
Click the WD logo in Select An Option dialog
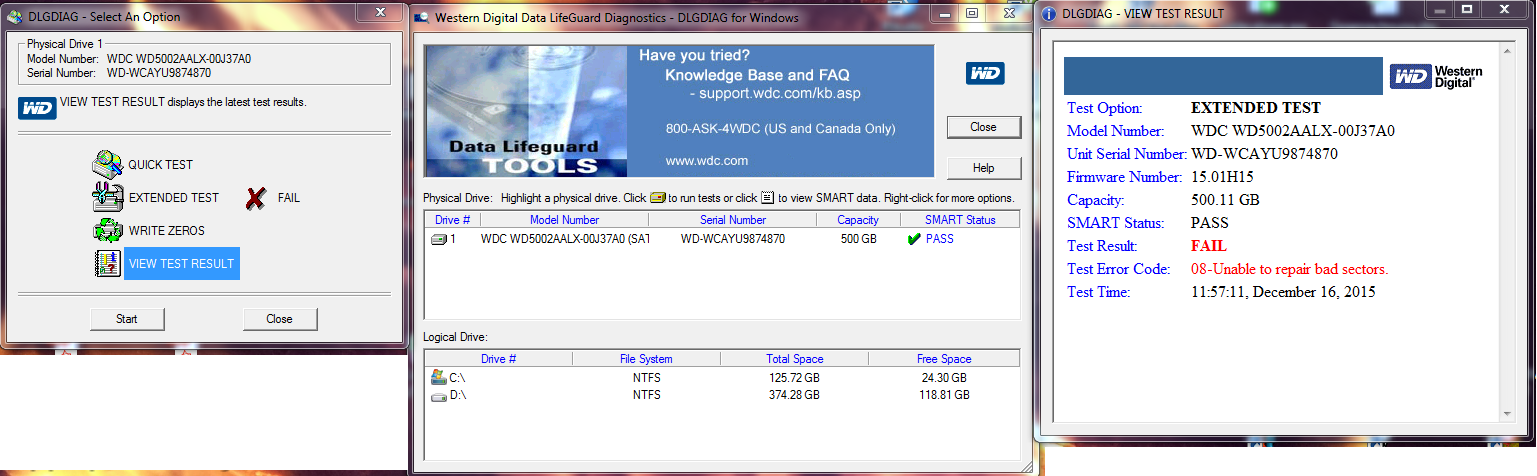point(37,108)
